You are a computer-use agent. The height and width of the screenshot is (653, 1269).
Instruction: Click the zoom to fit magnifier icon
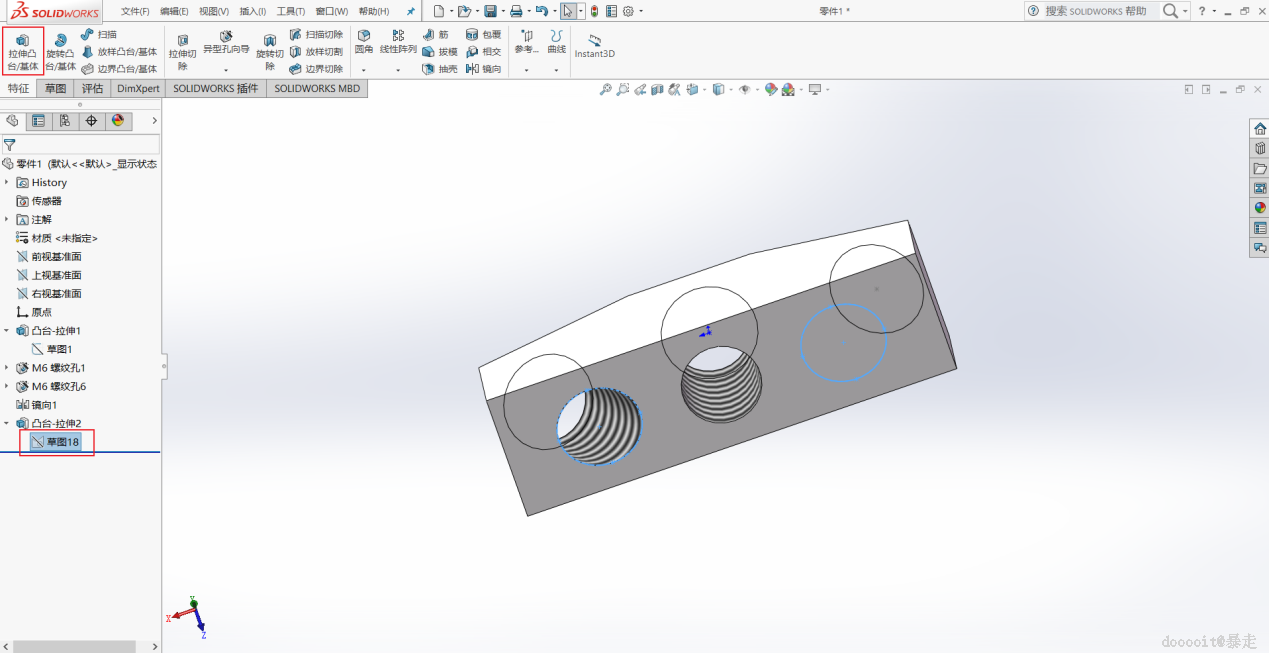click(605, 90)
